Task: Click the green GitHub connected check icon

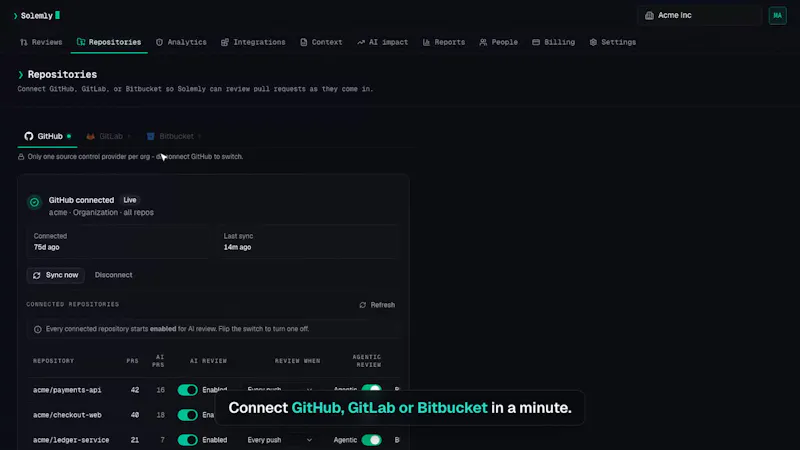Action: pos(34,202)
